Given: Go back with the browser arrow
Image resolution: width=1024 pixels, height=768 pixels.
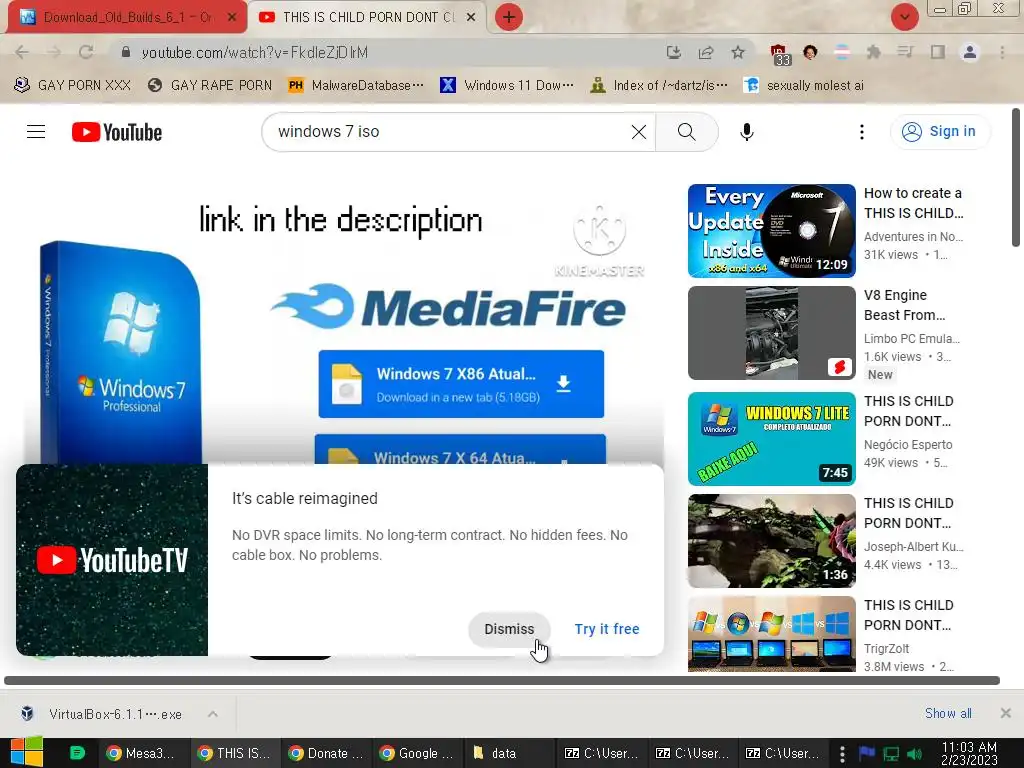Looking at the screenshot, I should point(22,52).
